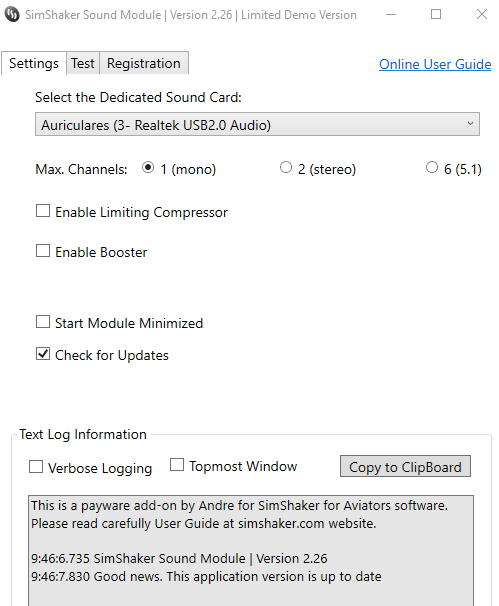
Task: Close the SimShaker Sound Module window
Action: click(x=482, y=15)
